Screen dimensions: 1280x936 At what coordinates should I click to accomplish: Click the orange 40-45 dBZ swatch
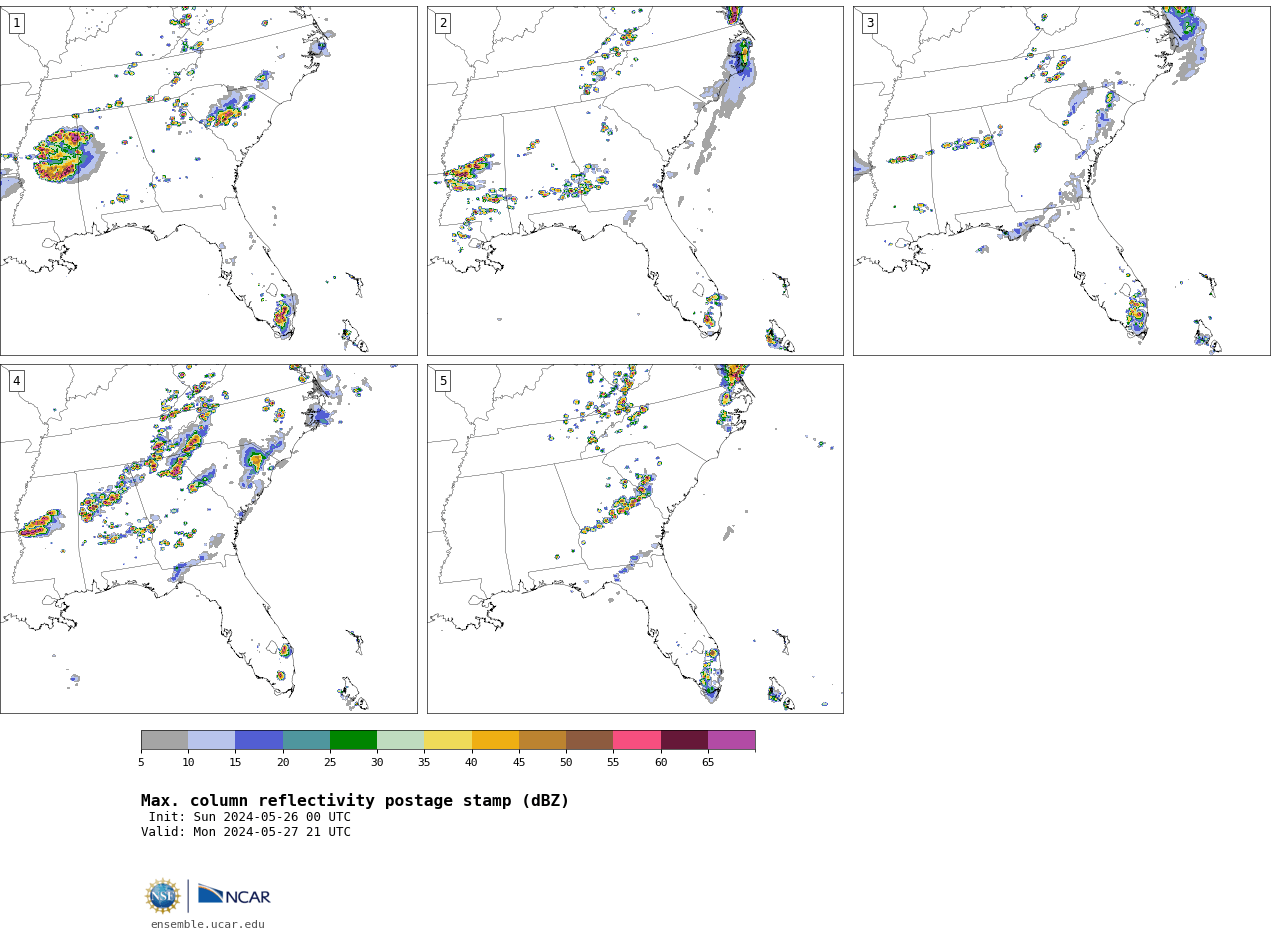(x=495, y=740)
